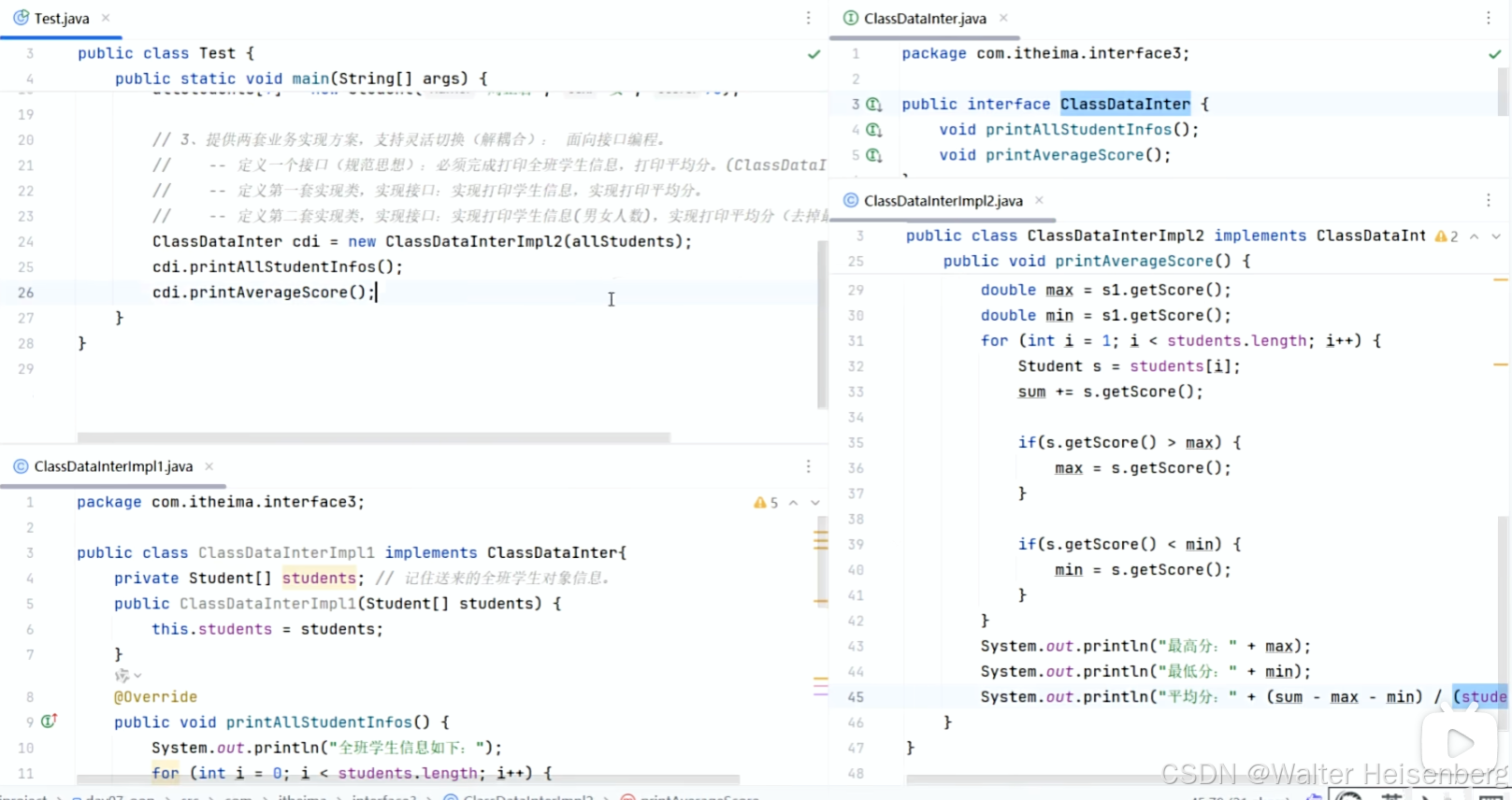Click printAverageScore method header in Impl2
This screenshot has height=800, width=1512.
(1096, 261)
